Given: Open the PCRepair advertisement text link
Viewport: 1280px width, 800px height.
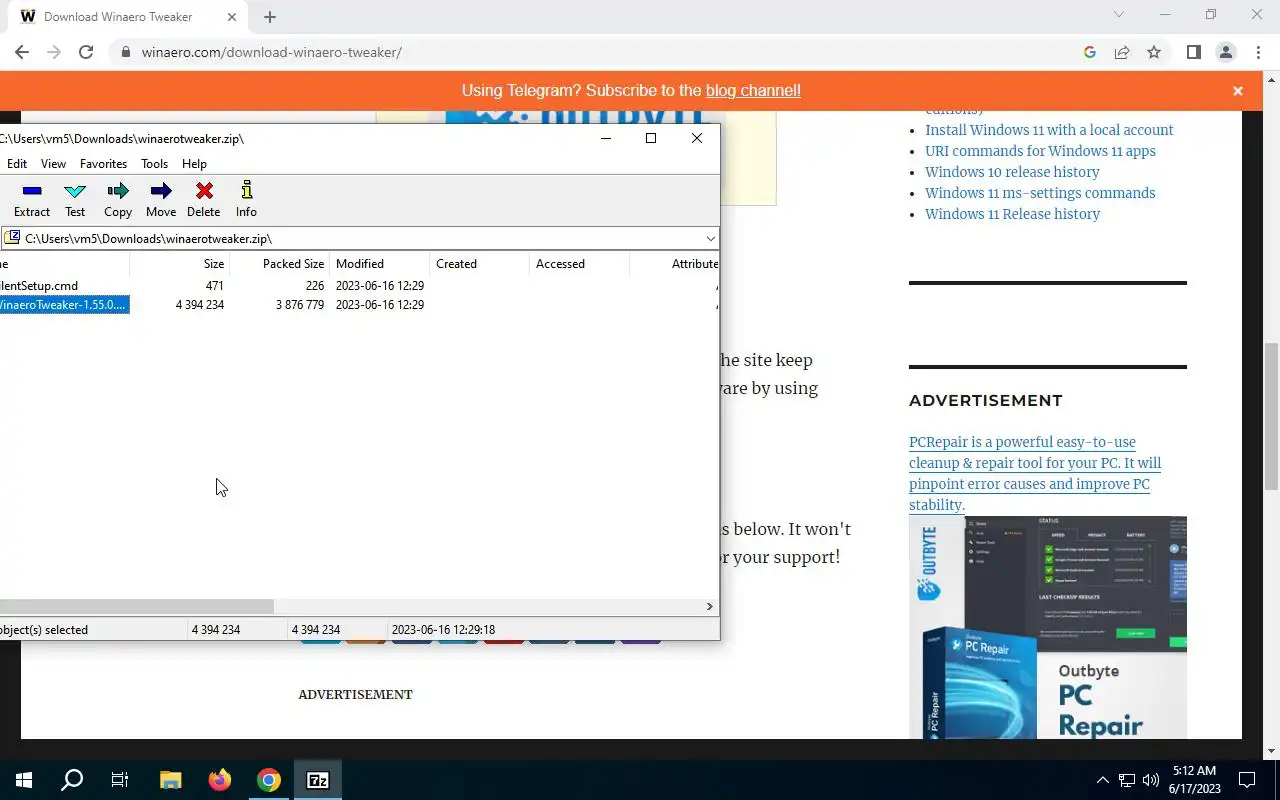Looking at the screenshot, I should tap(1035, 473).
